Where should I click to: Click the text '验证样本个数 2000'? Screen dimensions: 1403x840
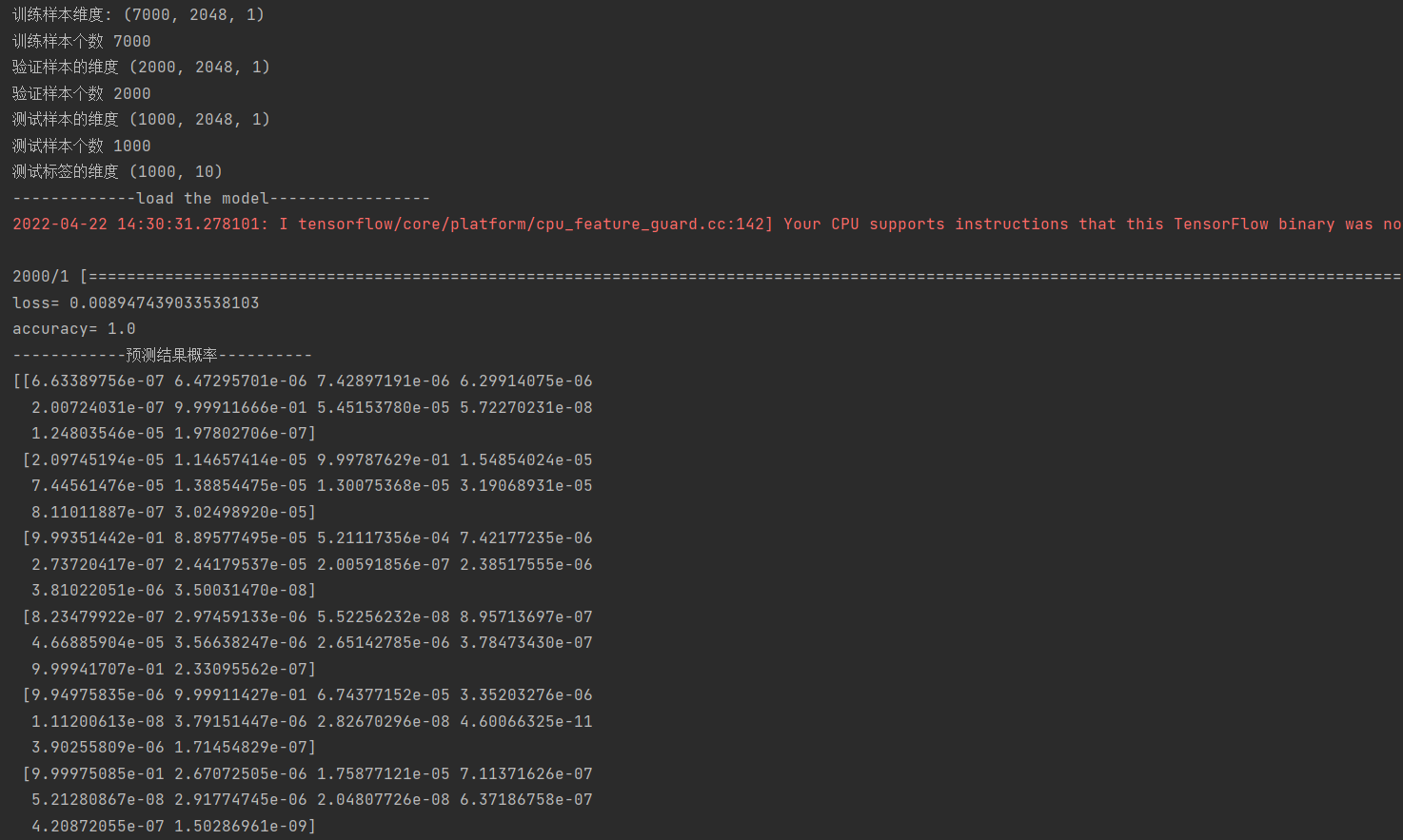click(x=81, y=93)
